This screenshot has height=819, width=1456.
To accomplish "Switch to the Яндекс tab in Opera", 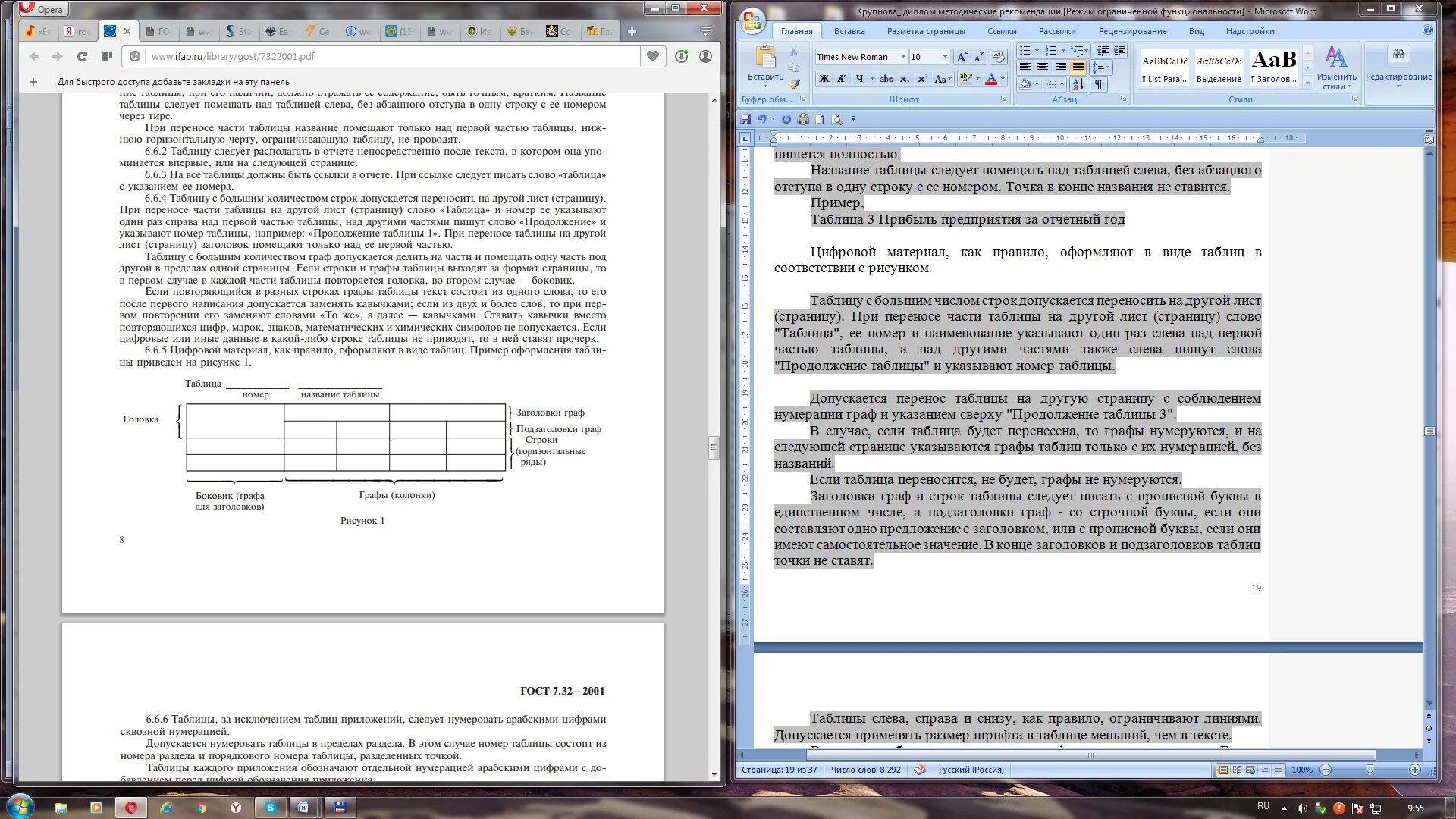I will 77,31.
